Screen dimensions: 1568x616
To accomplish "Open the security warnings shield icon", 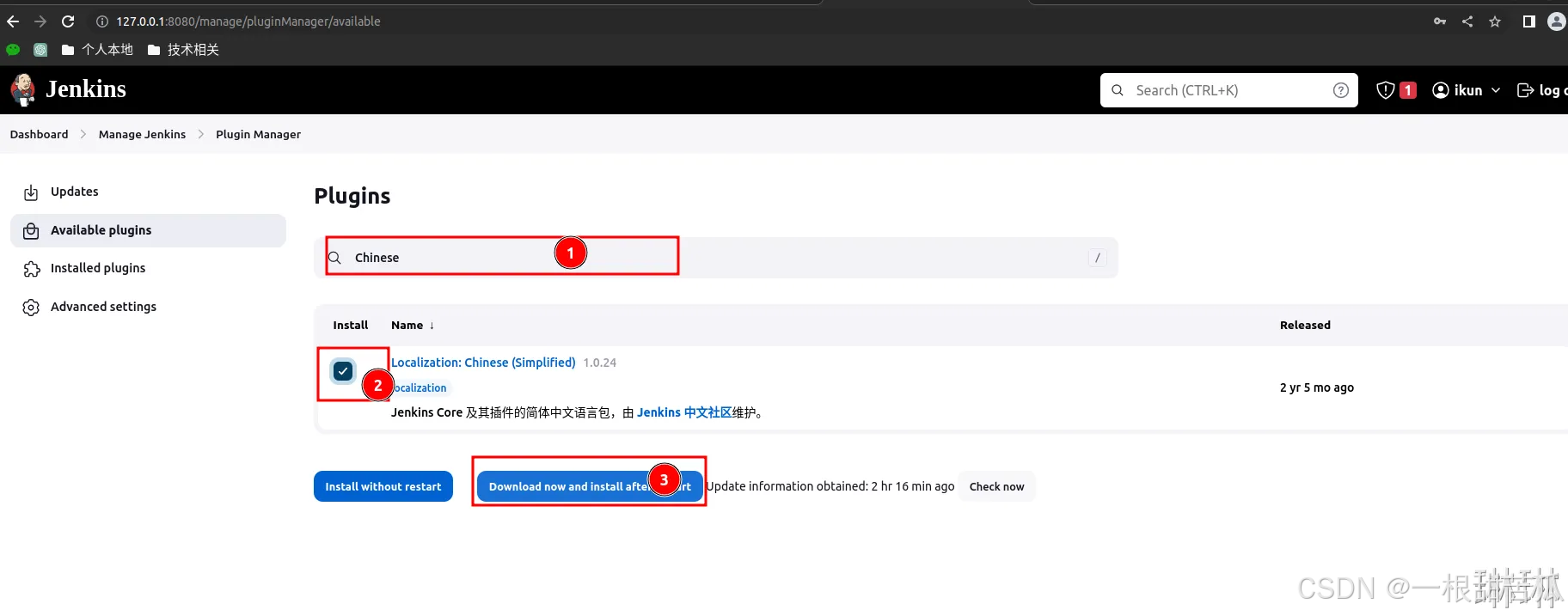I will pos(1385,90).
